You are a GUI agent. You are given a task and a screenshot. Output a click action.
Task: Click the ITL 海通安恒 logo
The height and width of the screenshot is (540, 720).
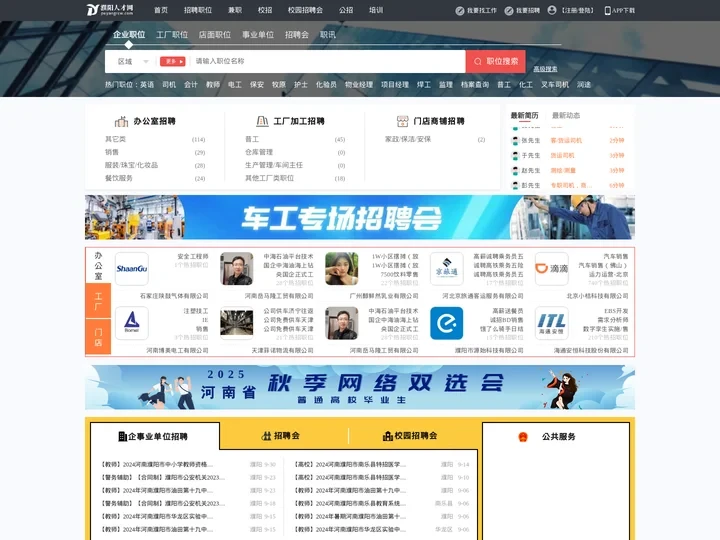click(x=551, y=323)
